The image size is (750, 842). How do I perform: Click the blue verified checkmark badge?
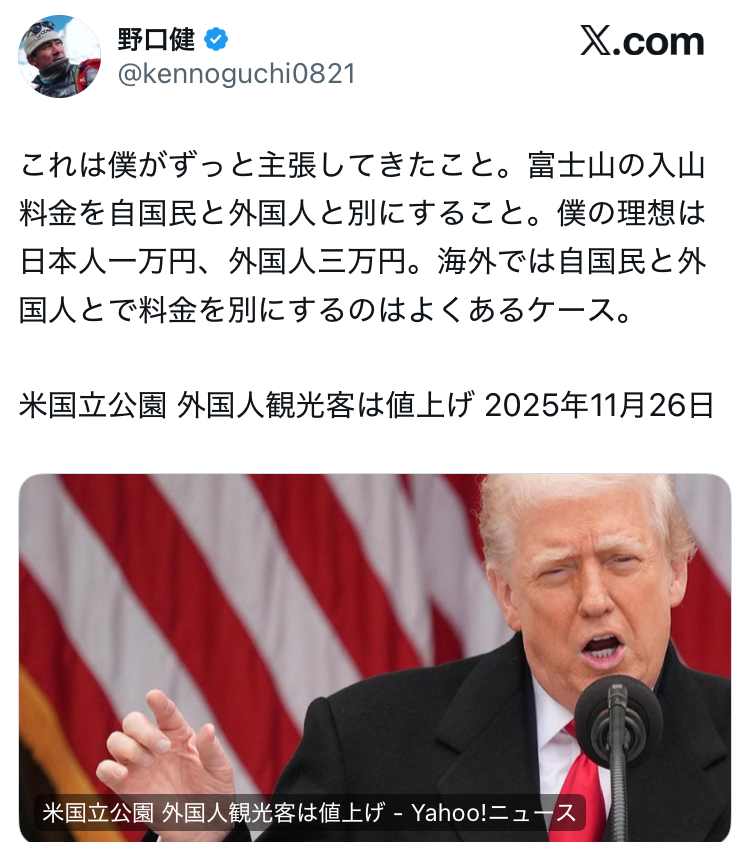click(x=215, y=40)
